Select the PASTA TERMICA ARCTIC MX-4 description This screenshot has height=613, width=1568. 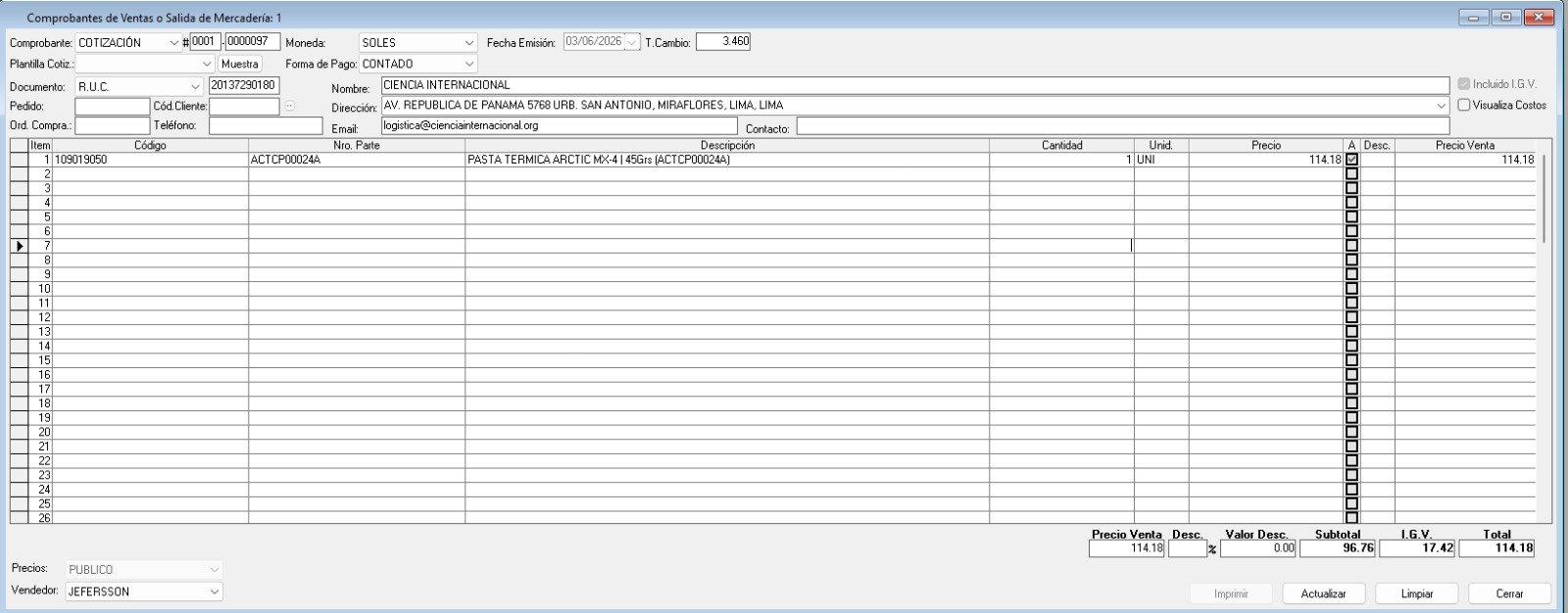pos(727,160)
